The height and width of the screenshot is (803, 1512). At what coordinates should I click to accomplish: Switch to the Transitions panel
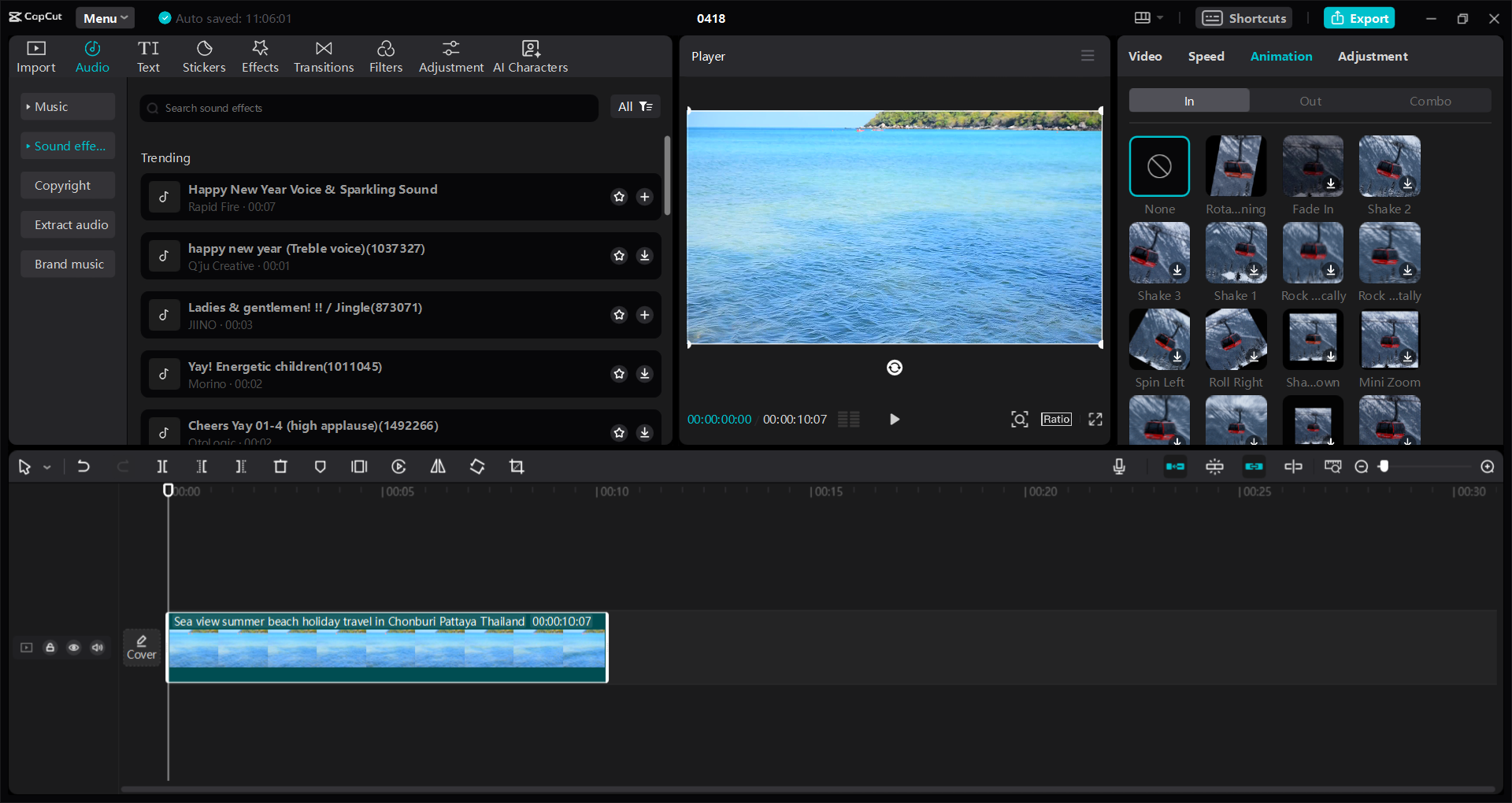(323, 55)
